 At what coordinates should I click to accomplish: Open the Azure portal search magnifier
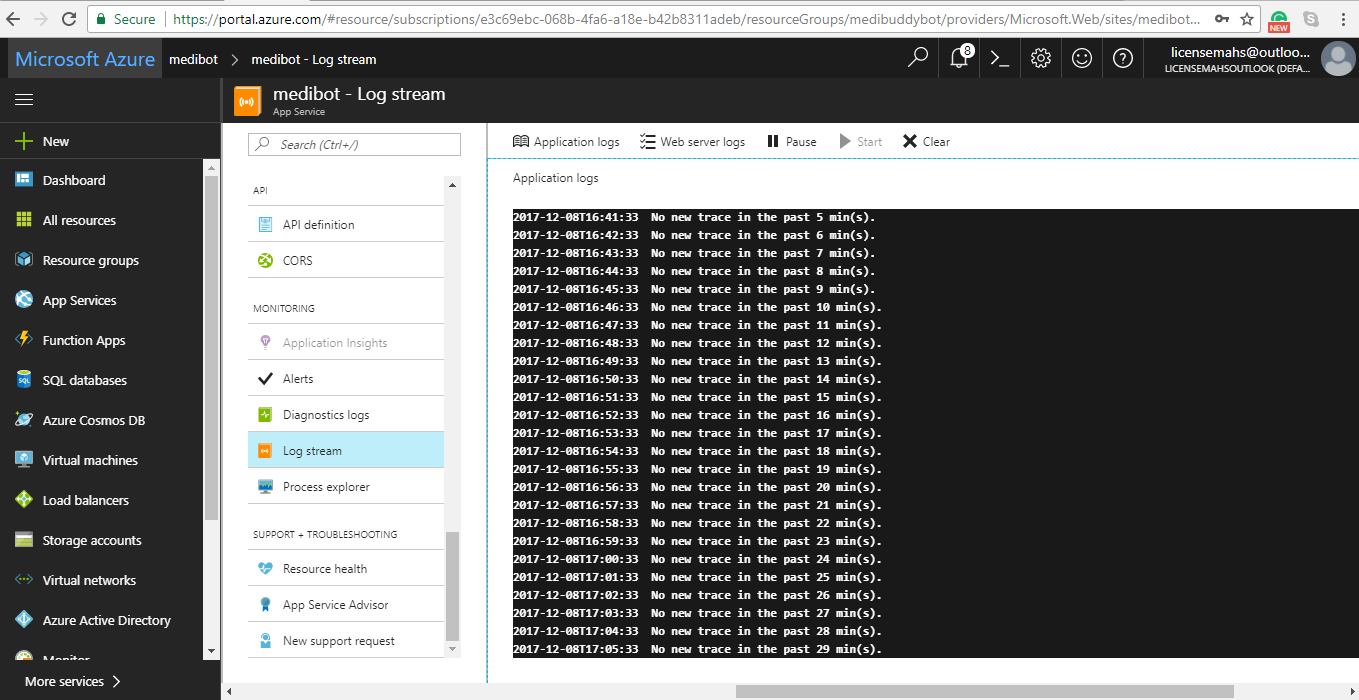(917, 58)
